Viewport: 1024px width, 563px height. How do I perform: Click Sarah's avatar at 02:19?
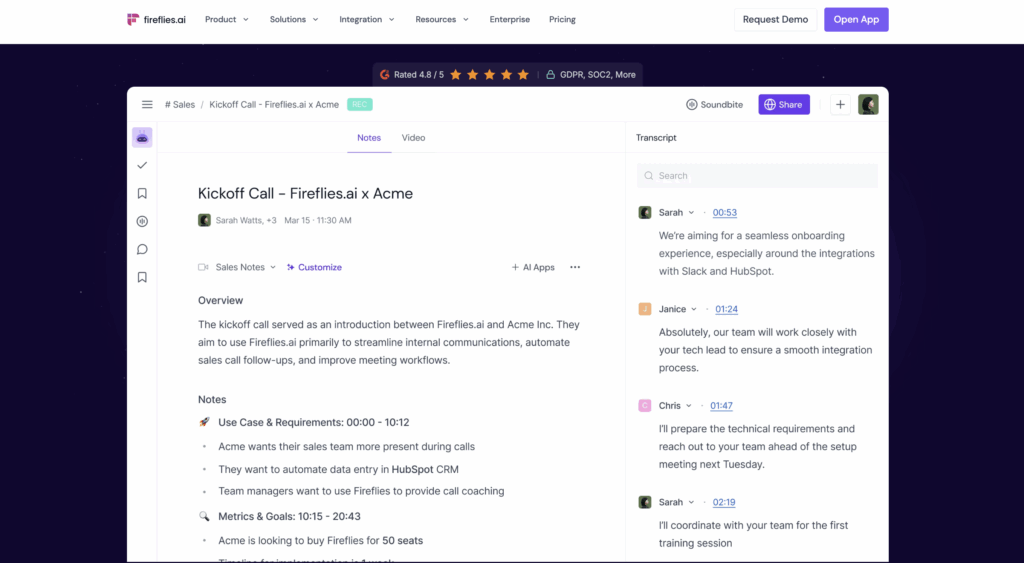point(645,502)
